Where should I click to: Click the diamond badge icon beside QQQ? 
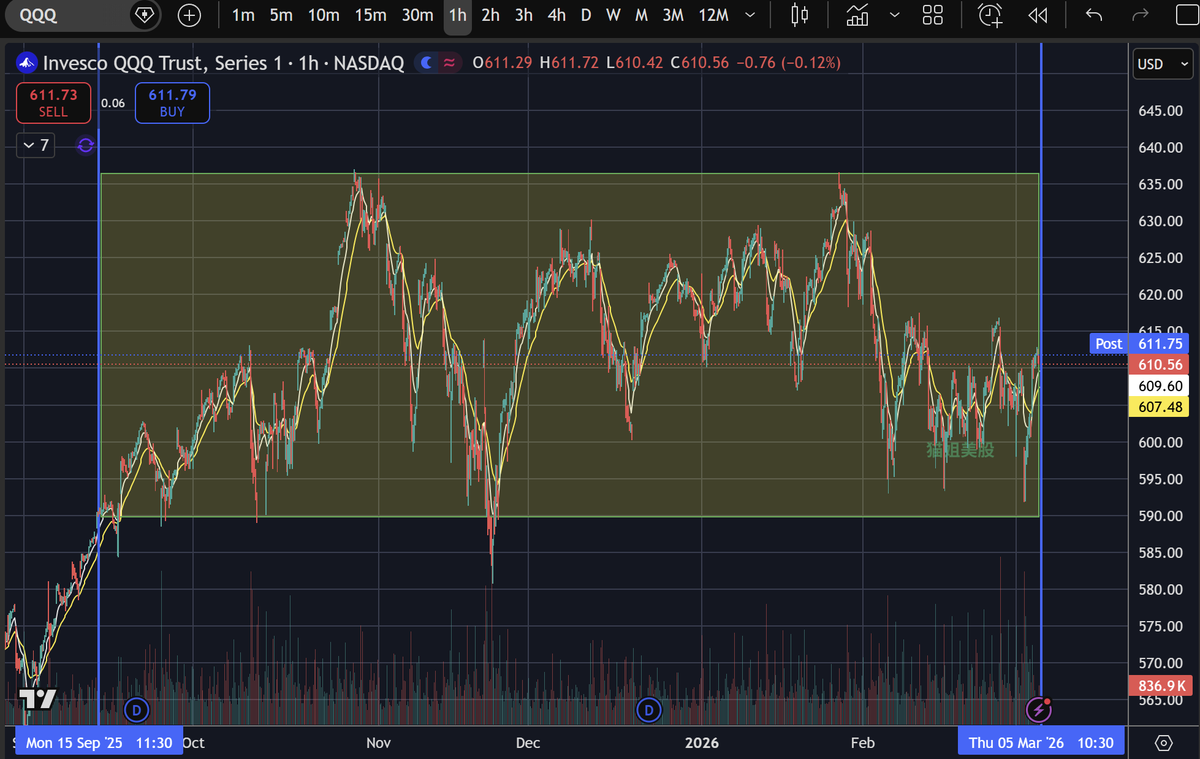145,15
